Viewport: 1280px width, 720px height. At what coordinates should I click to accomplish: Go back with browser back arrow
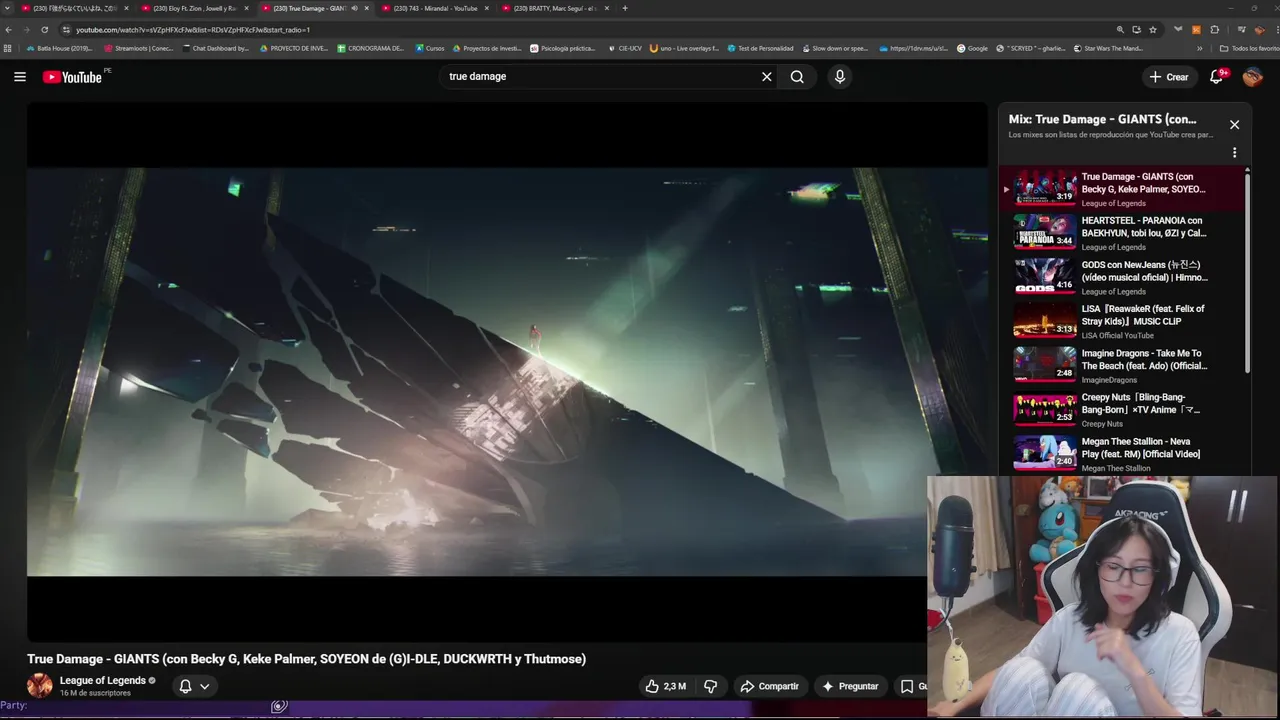(9, 30)
